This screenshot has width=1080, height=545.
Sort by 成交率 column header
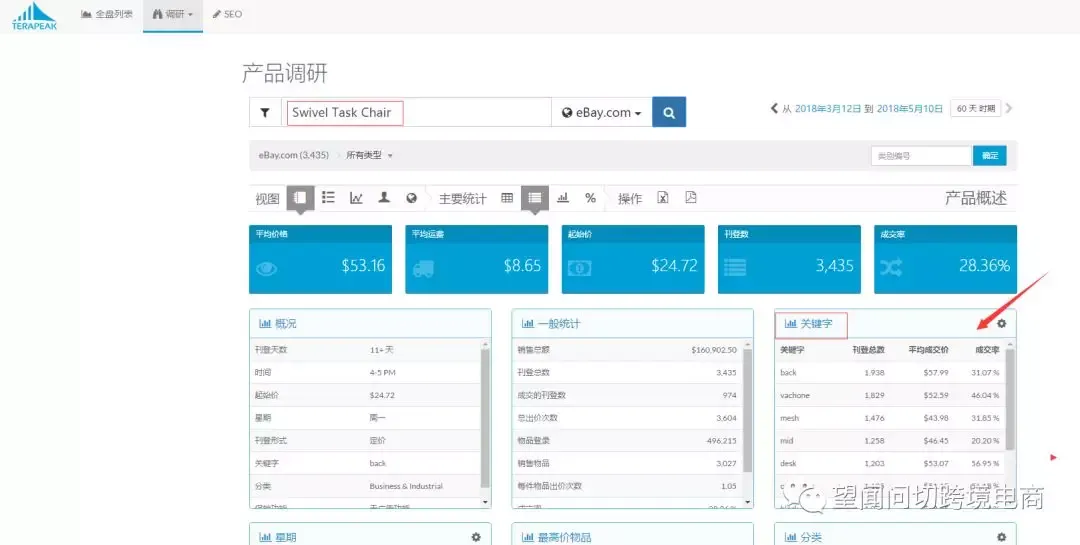tap(987, 350)
